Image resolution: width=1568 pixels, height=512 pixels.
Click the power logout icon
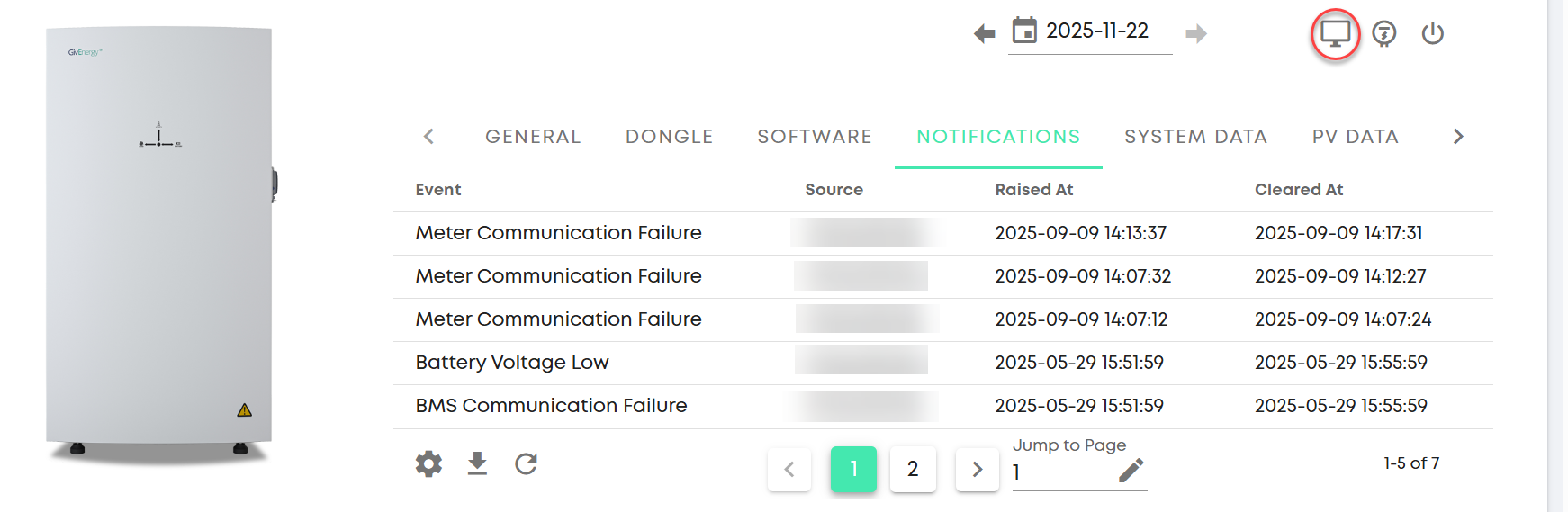[1433, 34]
